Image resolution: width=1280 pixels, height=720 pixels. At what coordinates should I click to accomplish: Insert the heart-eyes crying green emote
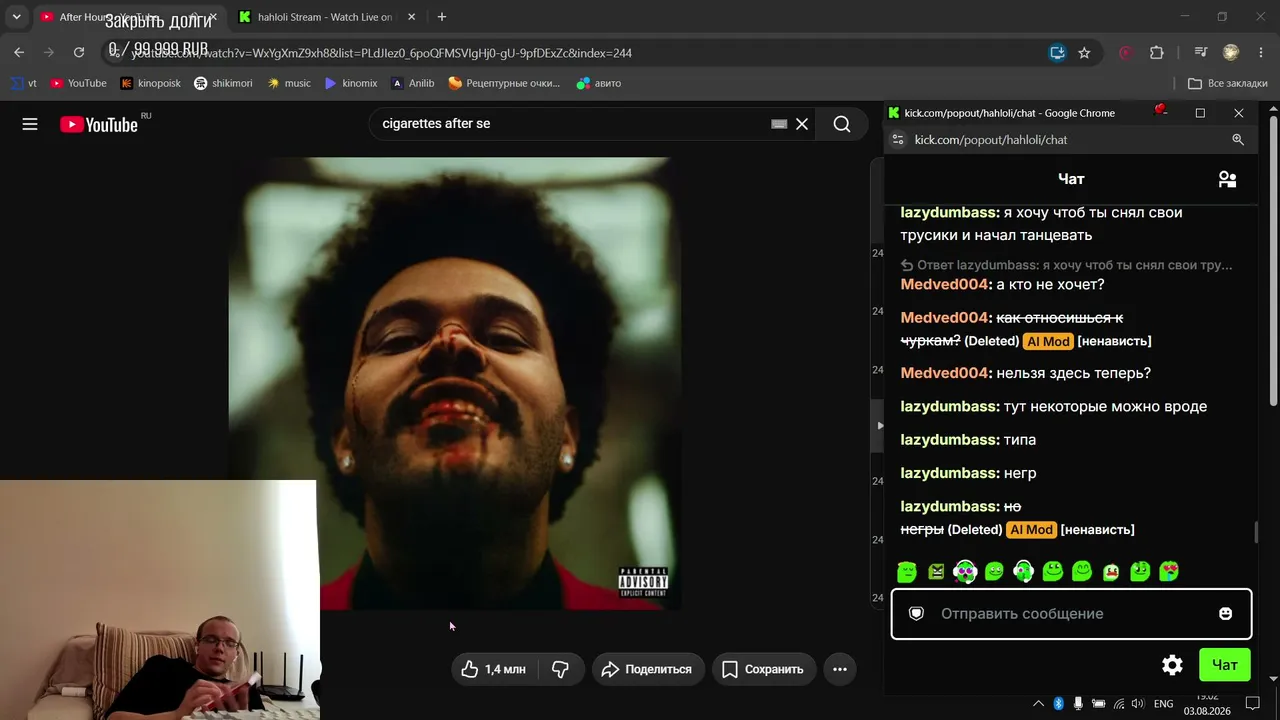coord(1169,571)
